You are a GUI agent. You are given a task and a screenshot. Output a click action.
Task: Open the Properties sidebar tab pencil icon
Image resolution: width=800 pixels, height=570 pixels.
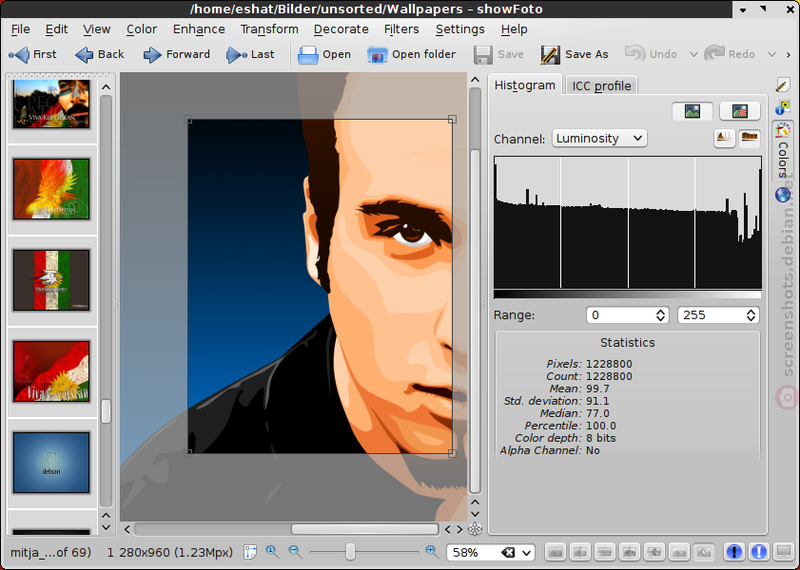[783, 85]
